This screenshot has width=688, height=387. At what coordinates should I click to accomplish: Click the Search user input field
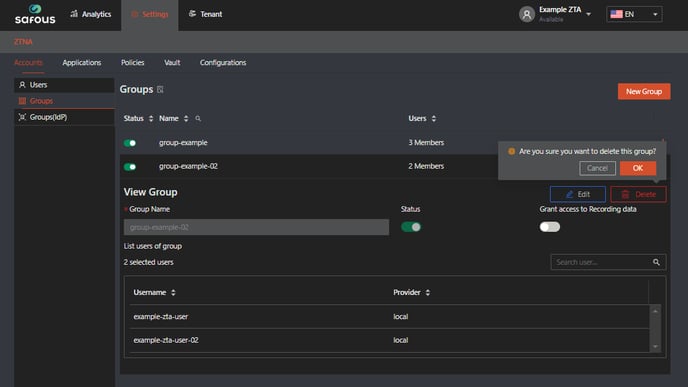601,262
